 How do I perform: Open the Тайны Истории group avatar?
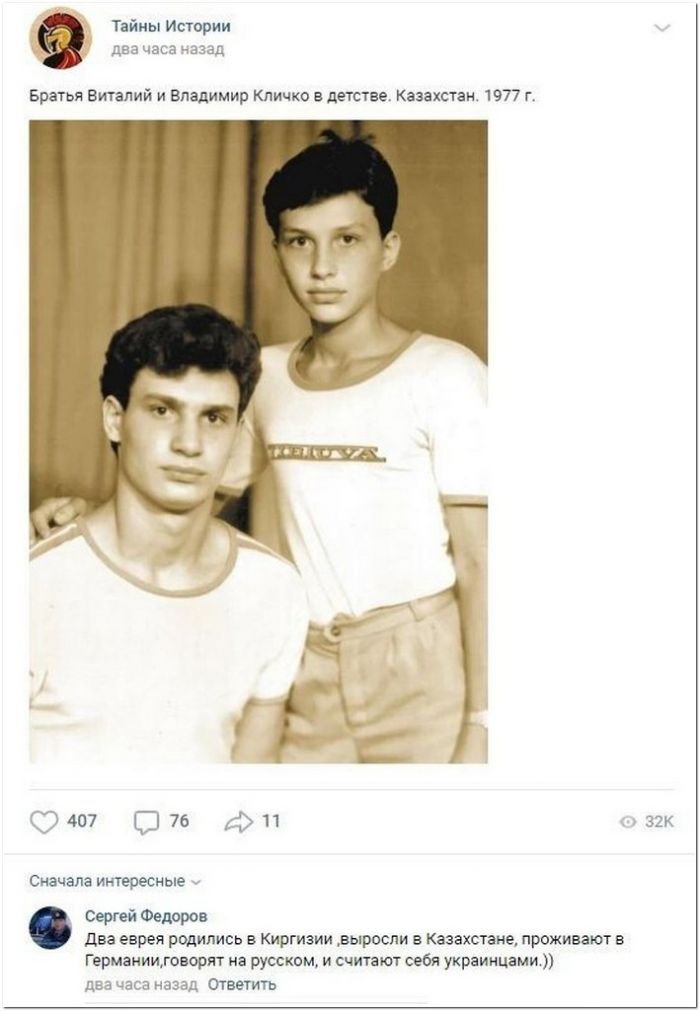click(x=61, y=38)
